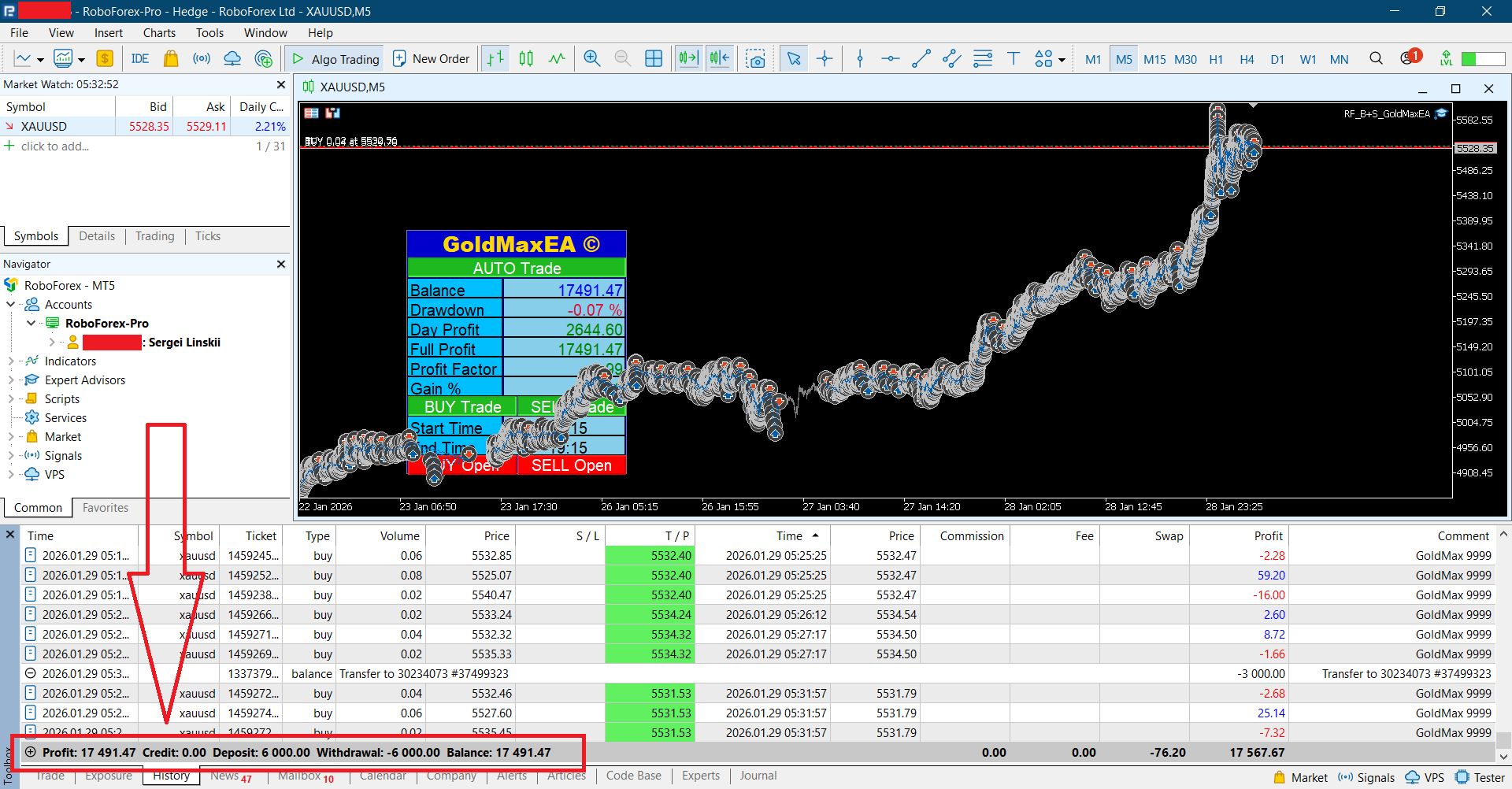Click the zoom in magnifier icon
The width and height of the screenshot is (1512, 789).
(x=591, y=59)
